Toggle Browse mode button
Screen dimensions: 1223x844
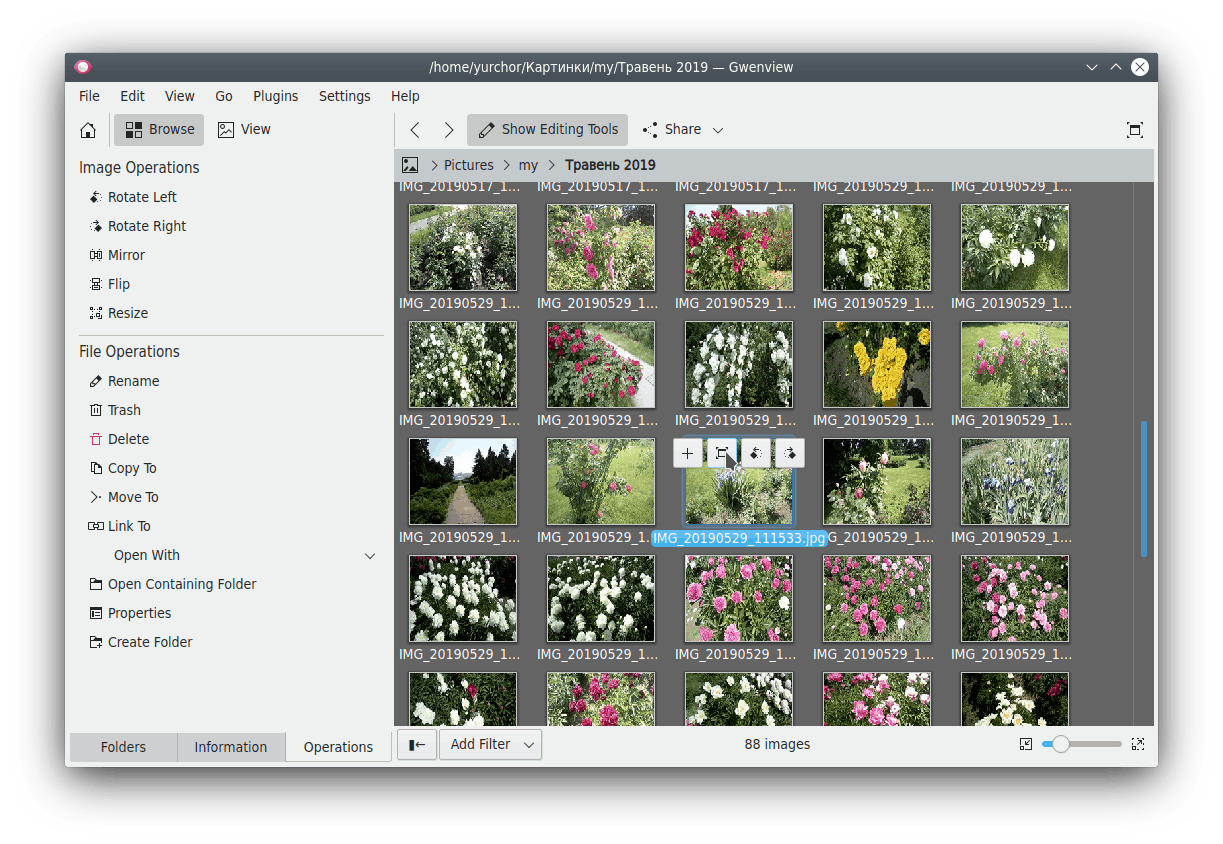[159, 130]
